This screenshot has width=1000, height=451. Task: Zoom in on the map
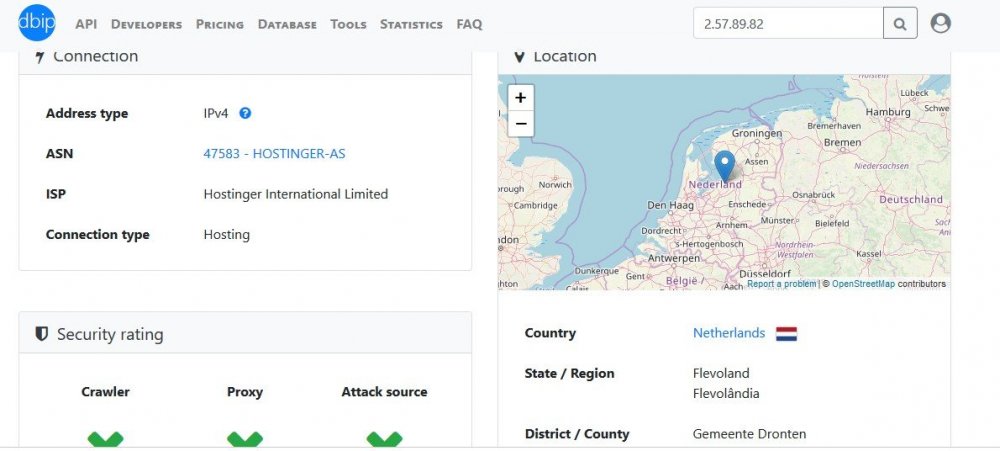[520, 98]
